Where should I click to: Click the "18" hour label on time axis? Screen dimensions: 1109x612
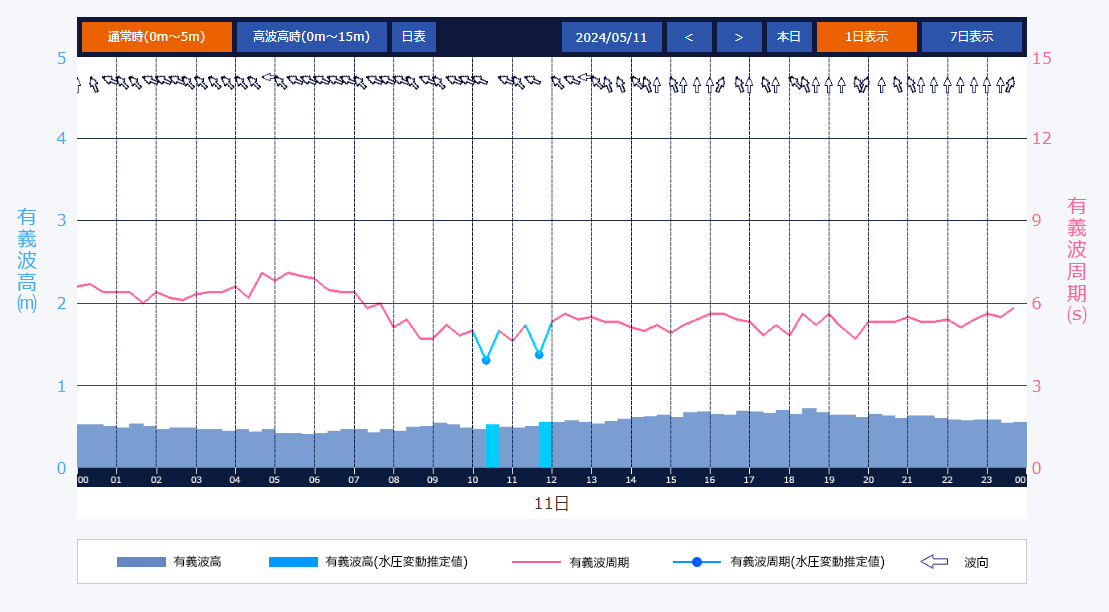(x=789, y=480)
